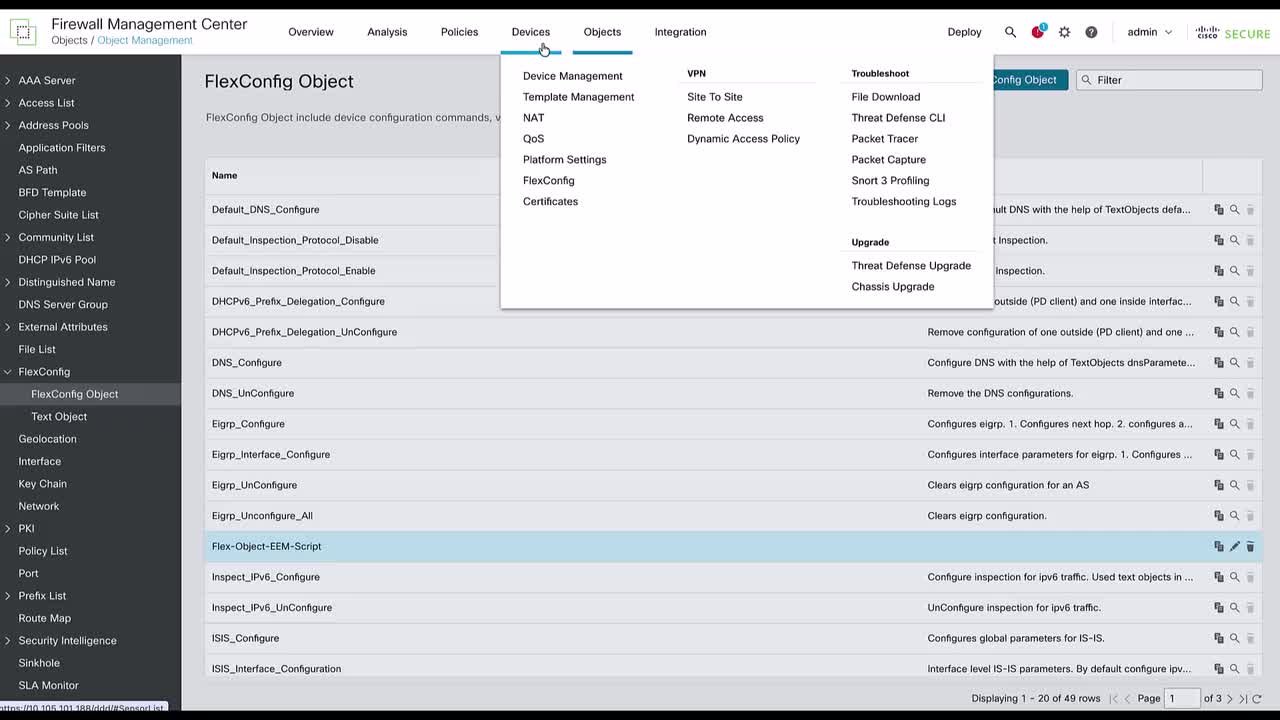Copy the ISIS_Interface_Configuration object
1280x720 pixels.
click(1219, 668)
